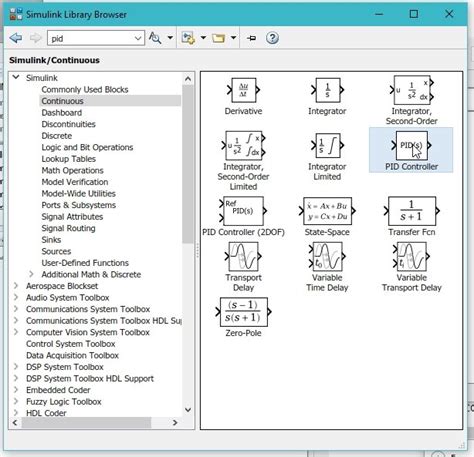This screenshot has height=457, width=474.
Task: Open the Model-Wide Utilities library
Action: (x=78, y=193)
